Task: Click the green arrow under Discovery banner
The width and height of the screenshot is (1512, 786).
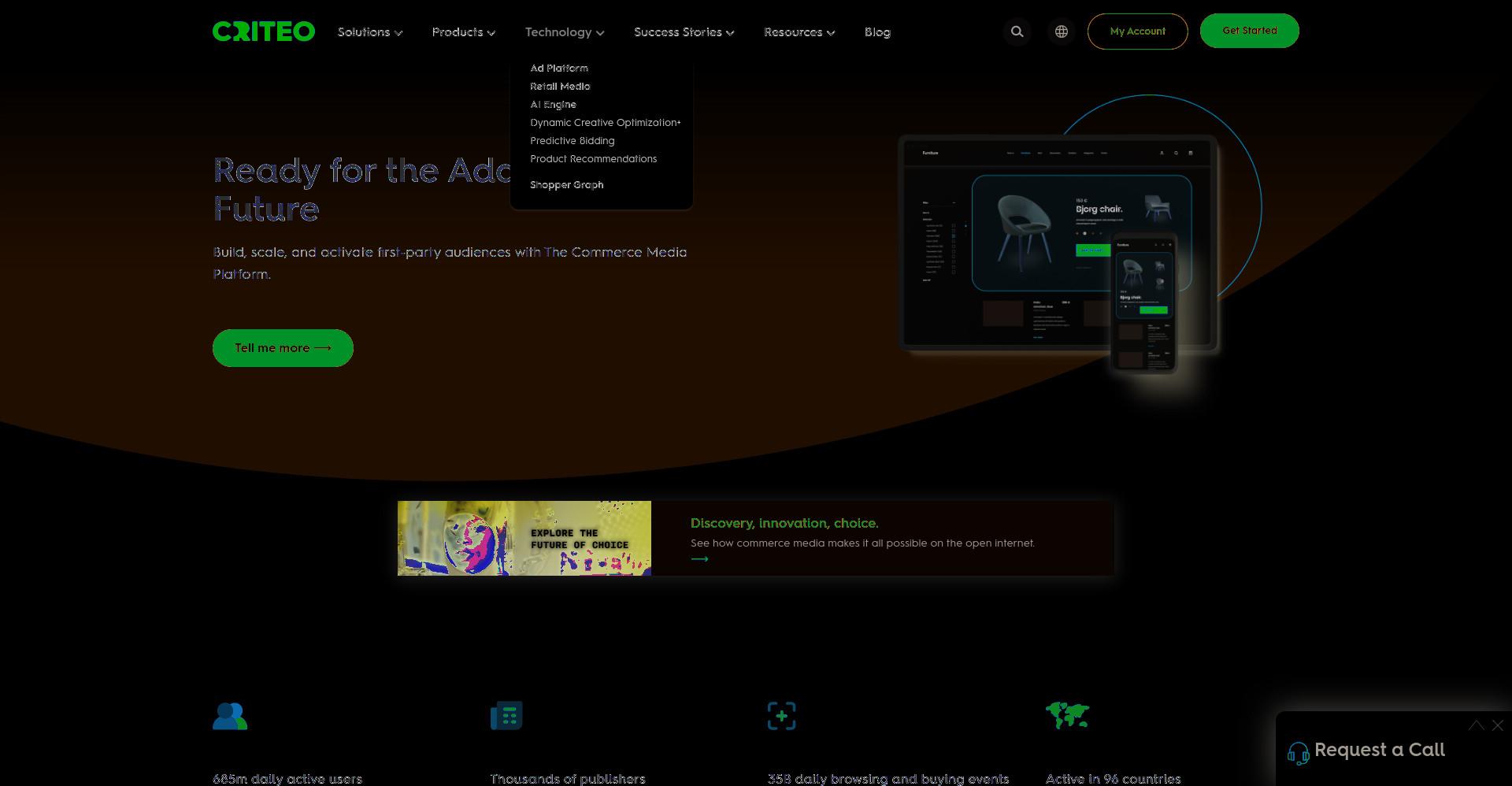Action: pos(699,559)
